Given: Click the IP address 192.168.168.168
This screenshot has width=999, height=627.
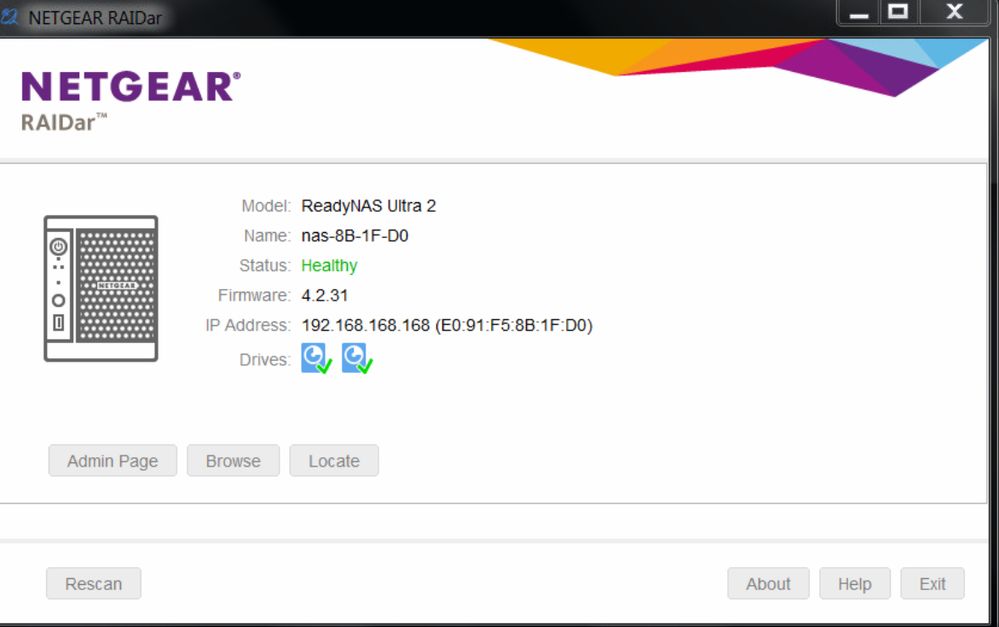Looking at the screenshot, I should point(366,326).
